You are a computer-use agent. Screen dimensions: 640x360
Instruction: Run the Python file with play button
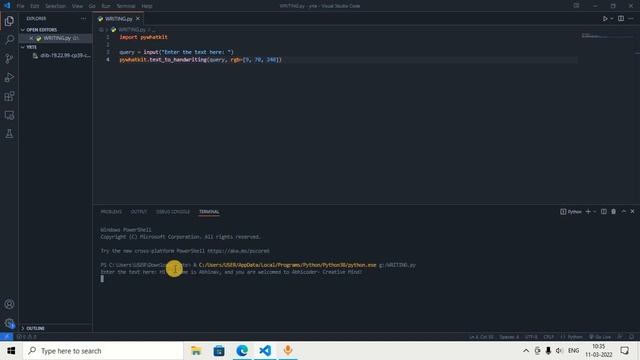click(x=605, y=19)
